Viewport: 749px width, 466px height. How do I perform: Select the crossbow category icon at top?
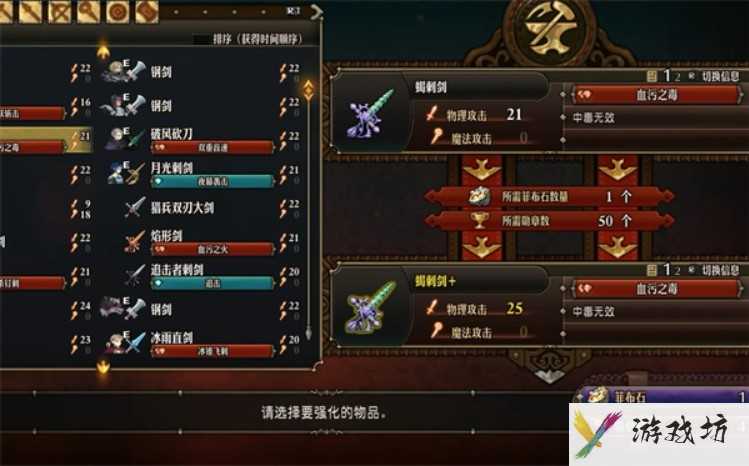point(59,11)
